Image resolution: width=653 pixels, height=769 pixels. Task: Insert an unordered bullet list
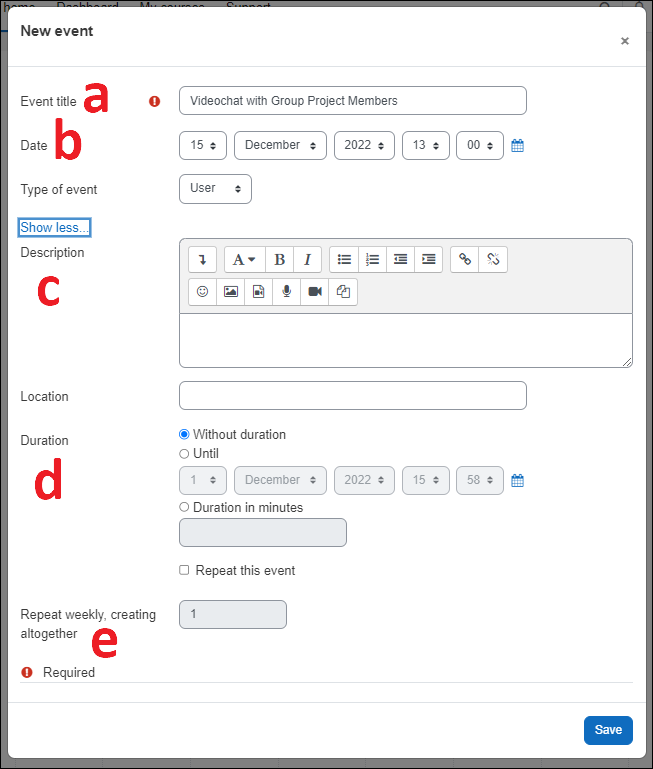pos(344,260)
